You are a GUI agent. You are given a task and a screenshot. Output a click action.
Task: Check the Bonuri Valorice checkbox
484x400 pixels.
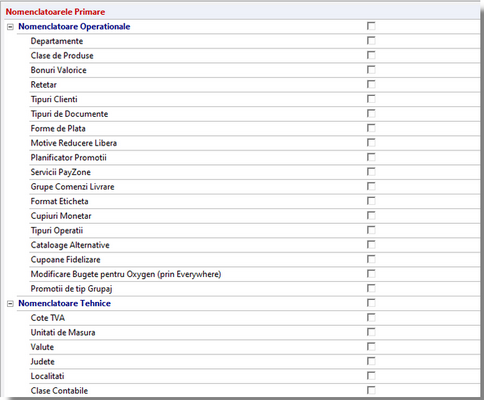(x=371, y=70)
